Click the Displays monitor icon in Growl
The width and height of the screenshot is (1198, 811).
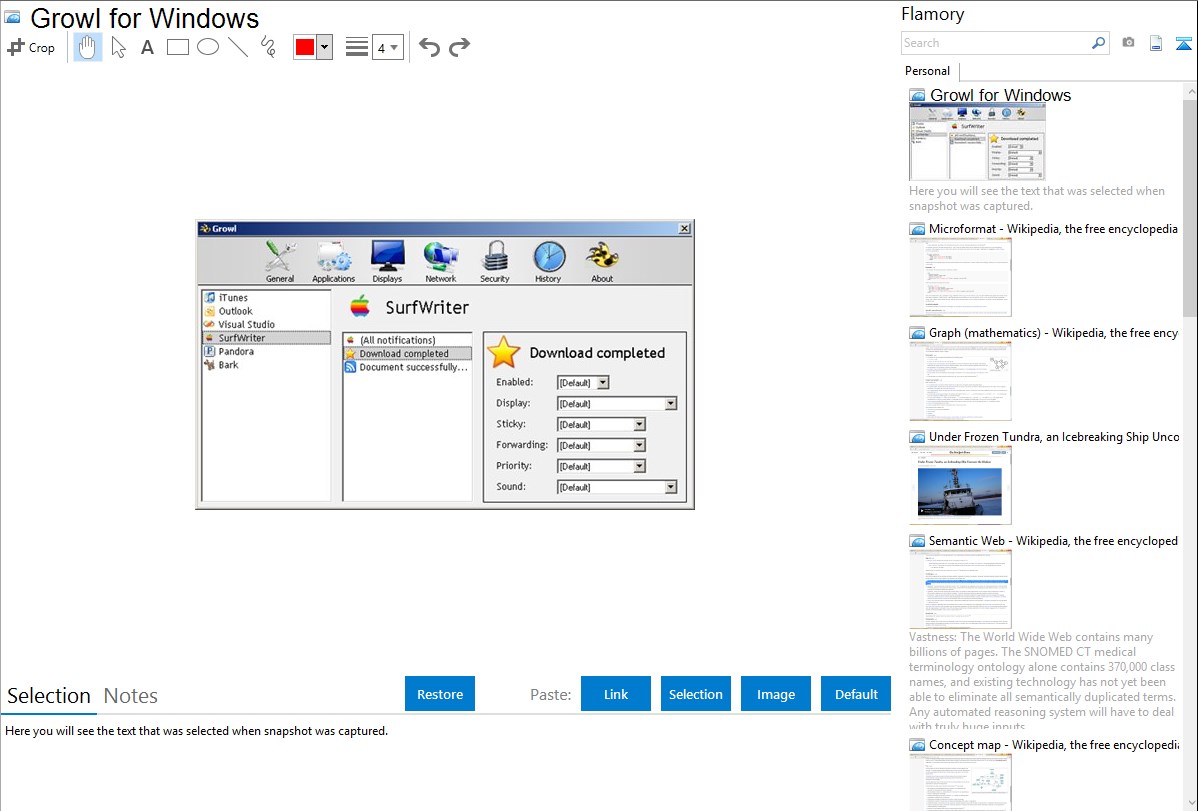click(387, 261)
